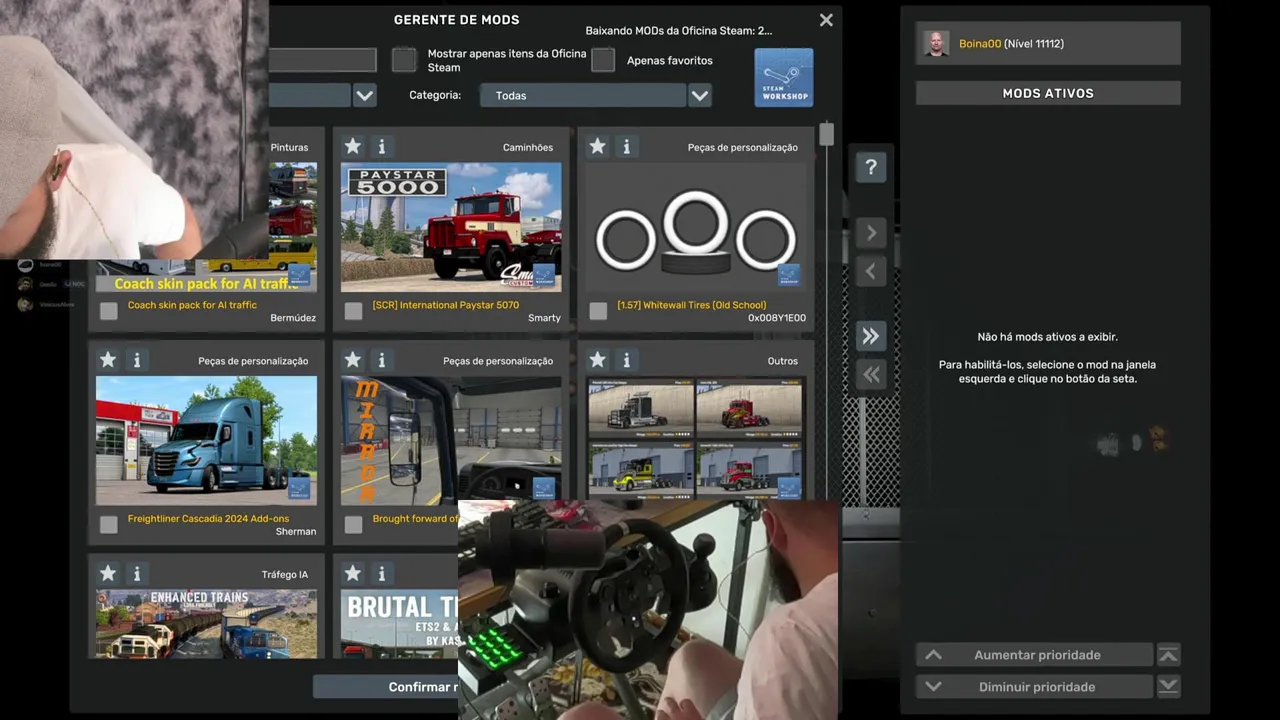This screenshot has height=720, width=1280.
Task: Select Freightliner Cascadia blue truck thumbnail
Action: tap(206, 440)
